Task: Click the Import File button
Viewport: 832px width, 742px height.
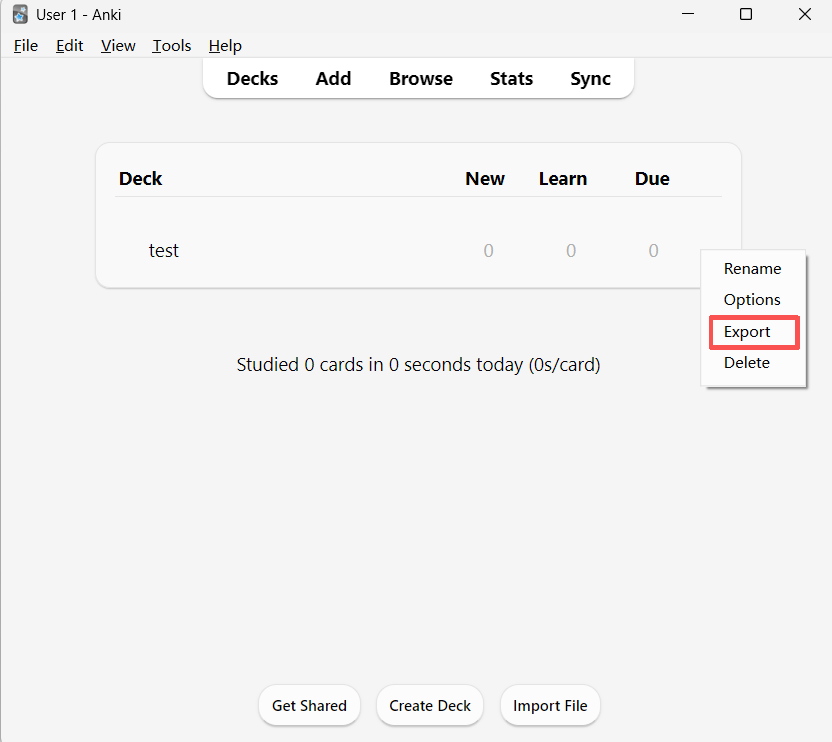Action: click(550, 705)
